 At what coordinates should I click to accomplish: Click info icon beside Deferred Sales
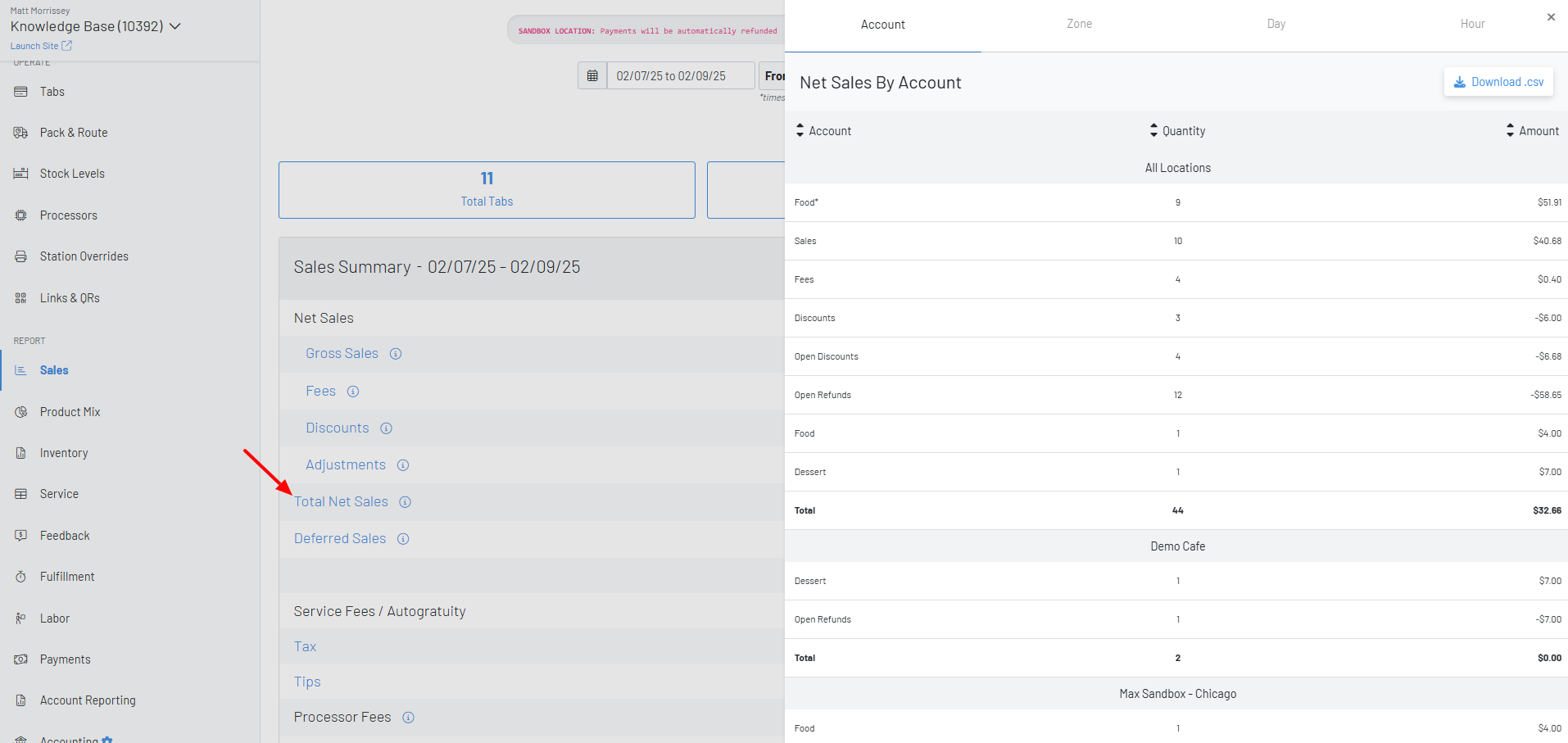[x=403, y=539]
